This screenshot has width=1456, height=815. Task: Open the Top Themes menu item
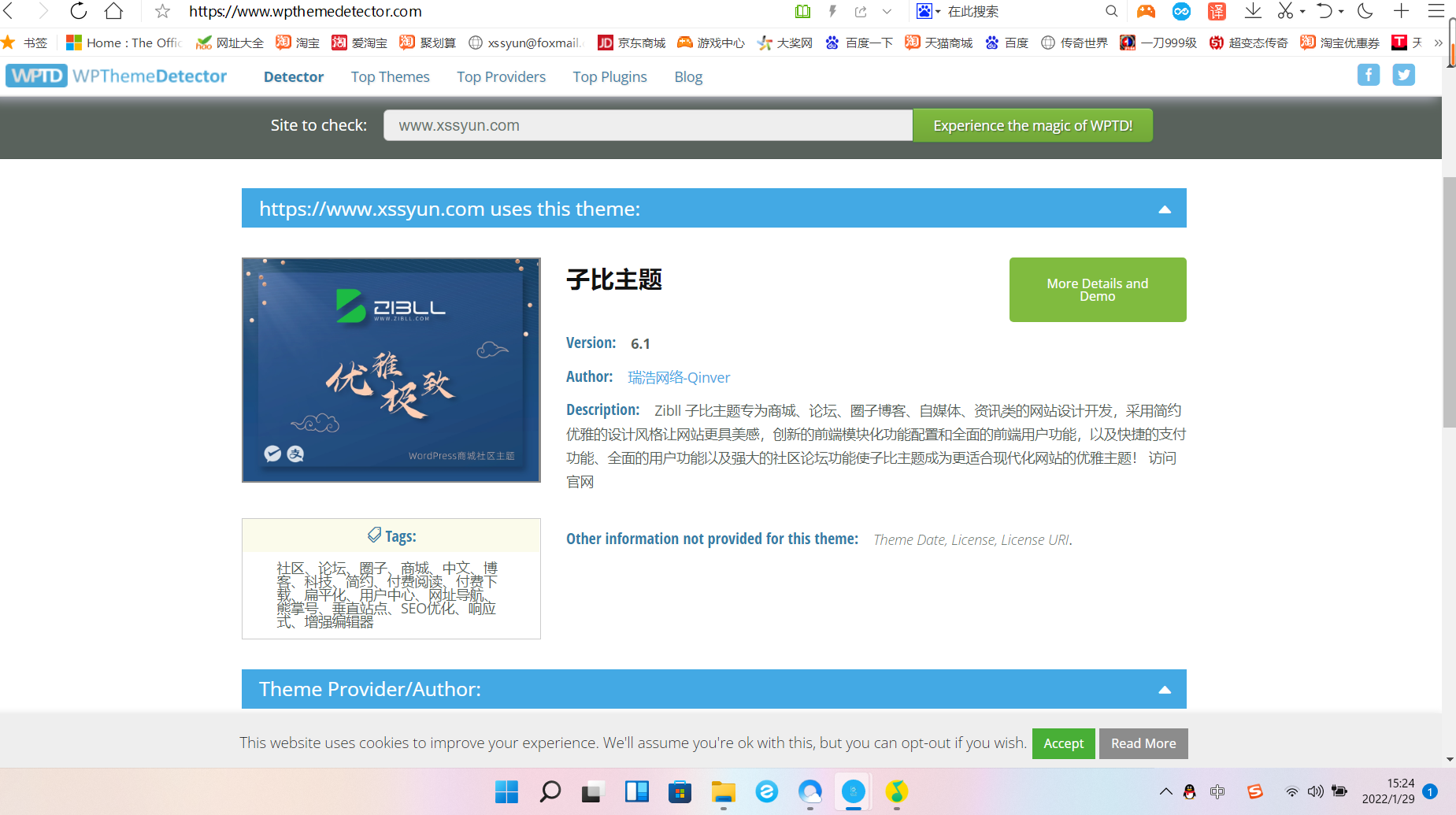click(391, 76)
